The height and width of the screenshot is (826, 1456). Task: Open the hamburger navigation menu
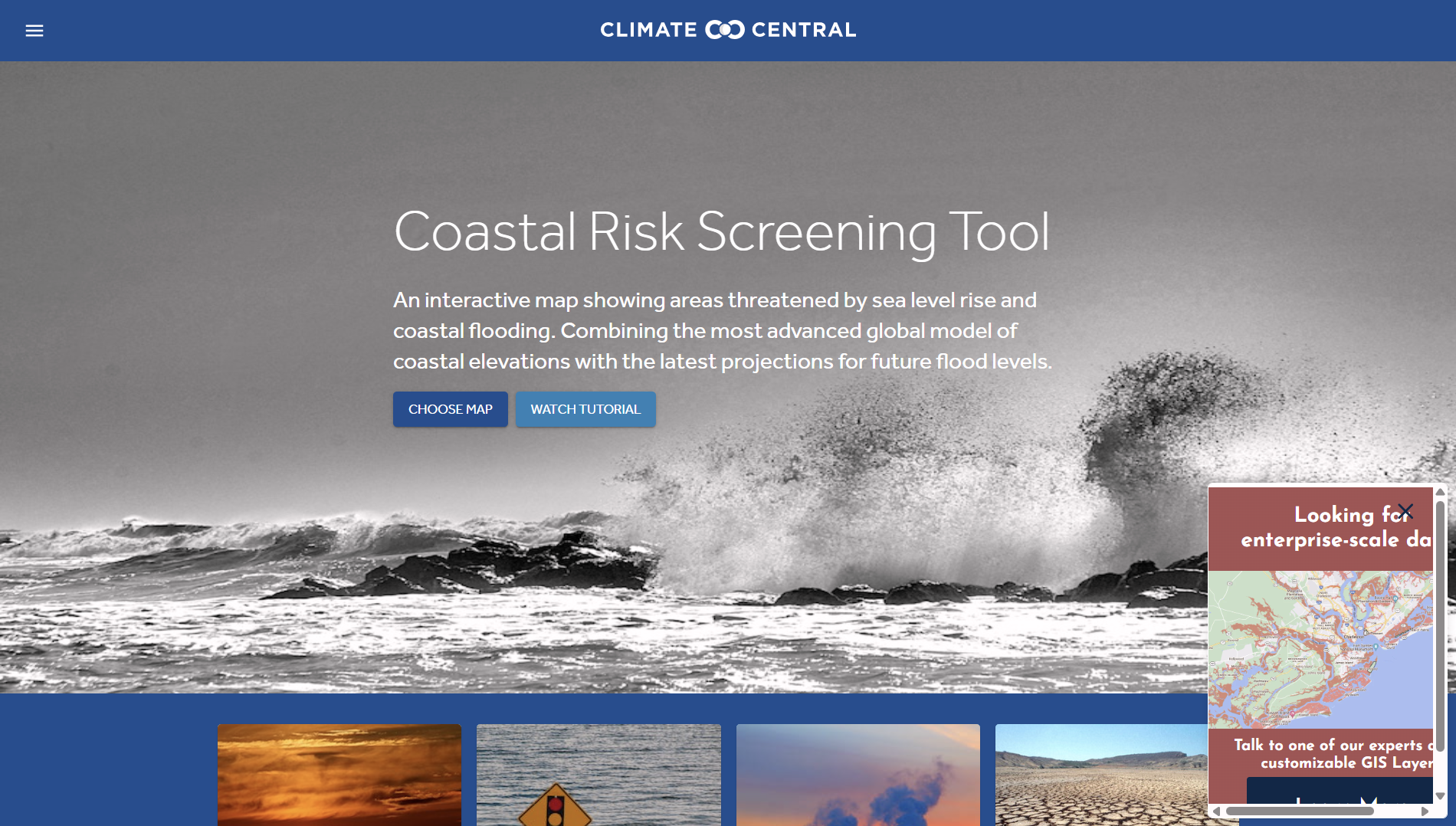click(x=34, y=31)
